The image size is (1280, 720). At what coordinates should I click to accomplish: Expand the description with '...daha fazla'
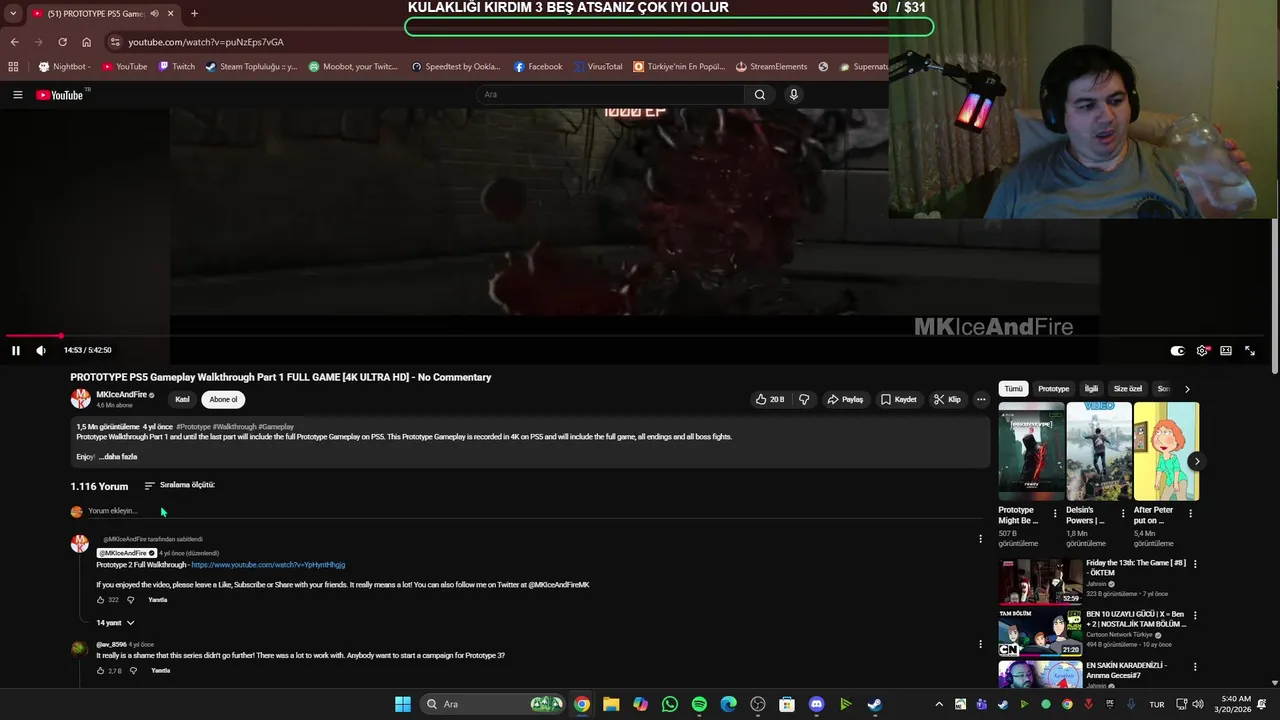(x=118, y=457)
